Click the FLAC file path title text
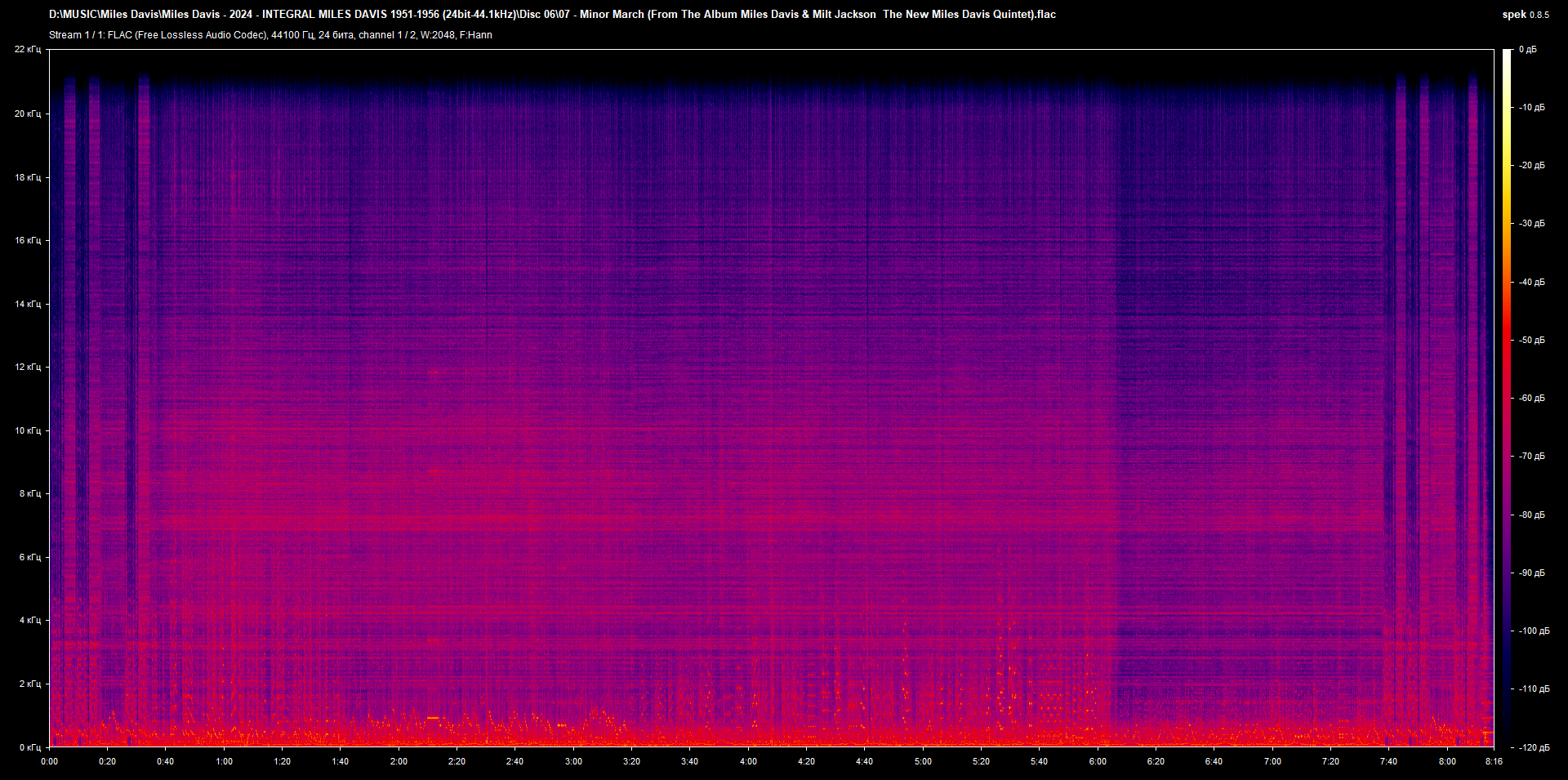This screenshot has width=1568, height=780. pos(552,14)
